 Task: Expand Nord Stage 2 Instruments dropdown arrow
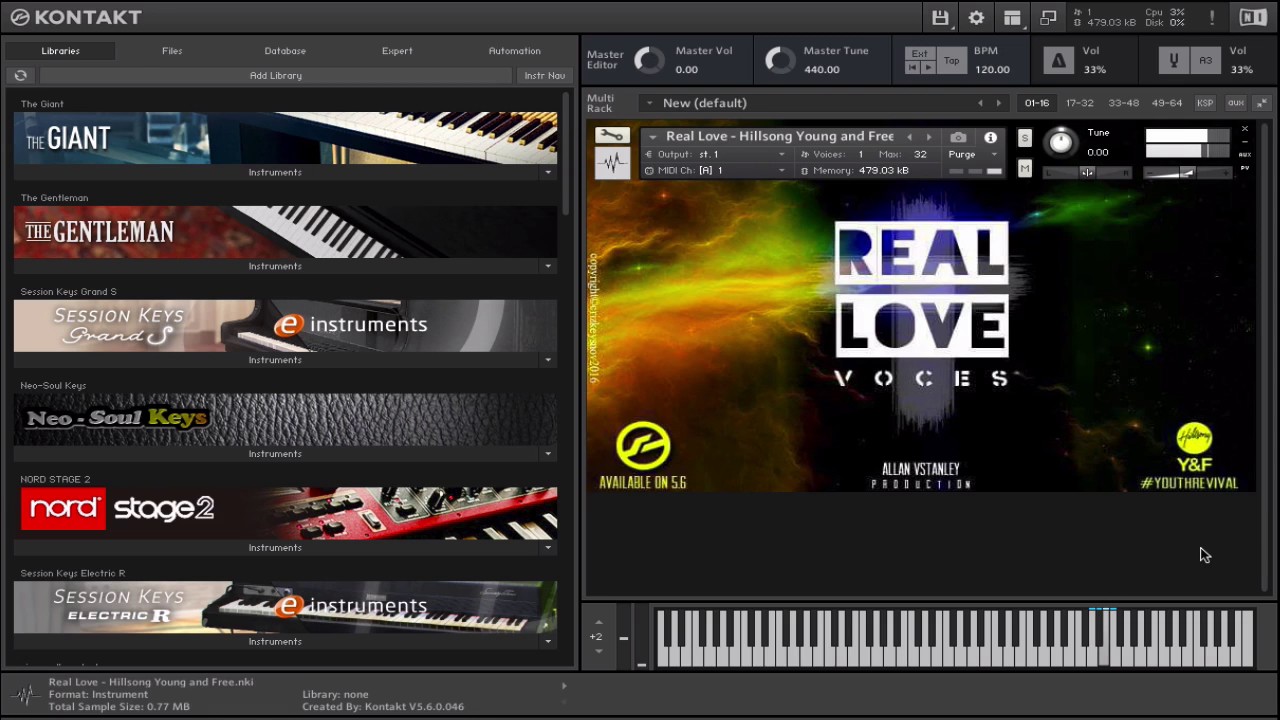(x=548, y=548)
